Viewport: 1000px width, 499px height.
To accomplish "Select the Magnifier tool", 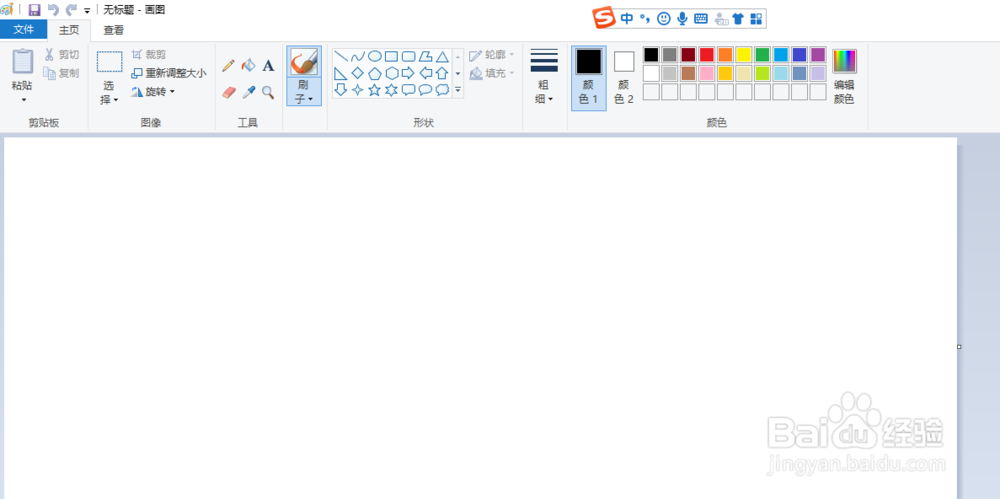I will pos(268,93).
